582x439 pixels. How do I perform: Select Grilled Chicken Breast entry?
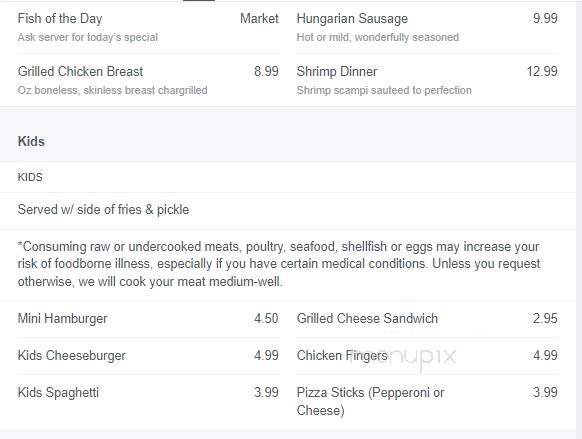tap(80, 71)
